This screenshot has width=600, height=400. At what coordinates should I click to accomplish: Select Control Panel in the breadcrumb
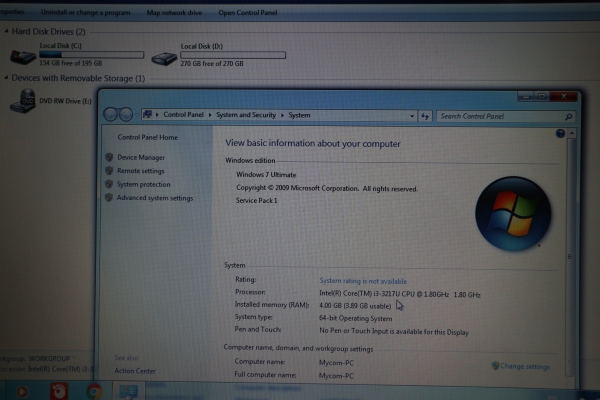[183, 114]
